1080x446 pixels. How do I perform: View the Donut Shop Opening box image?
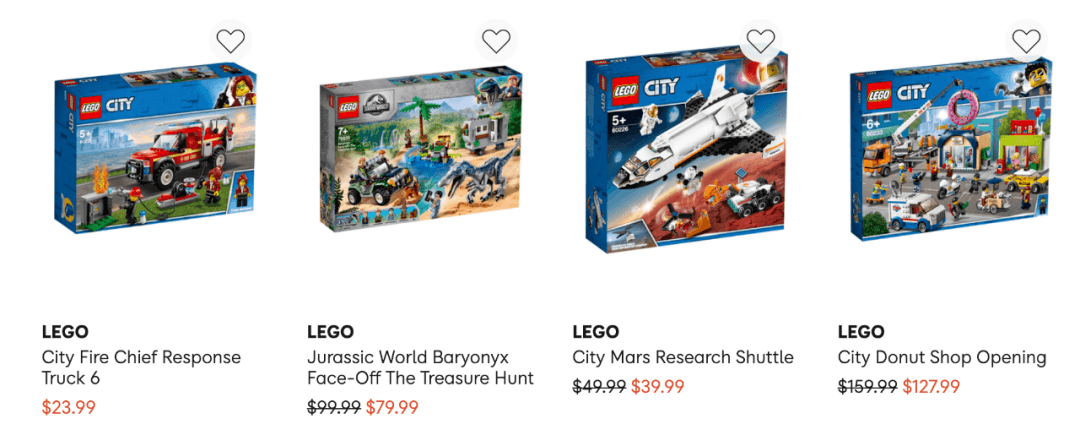tap(952, 149)
